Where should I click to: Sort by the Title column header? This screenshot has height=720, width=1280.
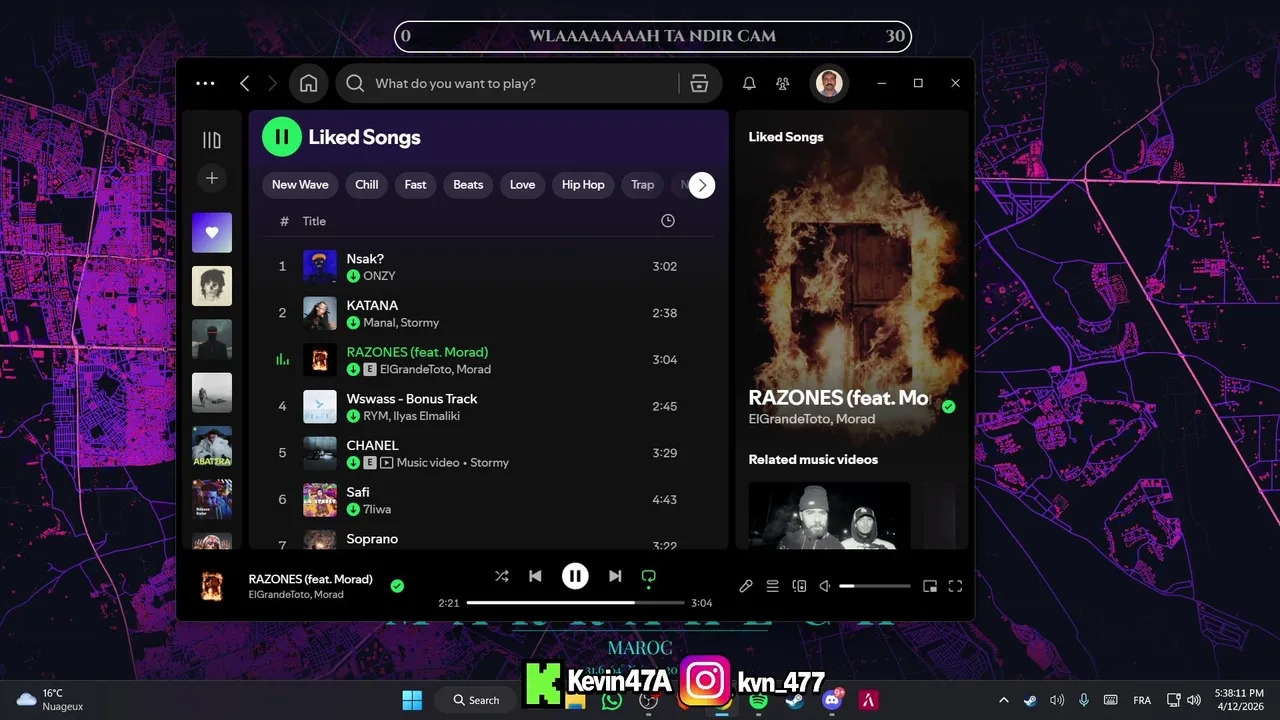[x=314, y=221]
